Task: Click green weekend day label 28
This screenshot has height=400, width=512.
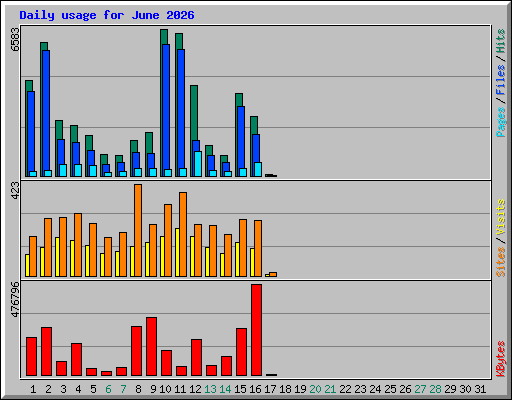Action: click(435, 389)
